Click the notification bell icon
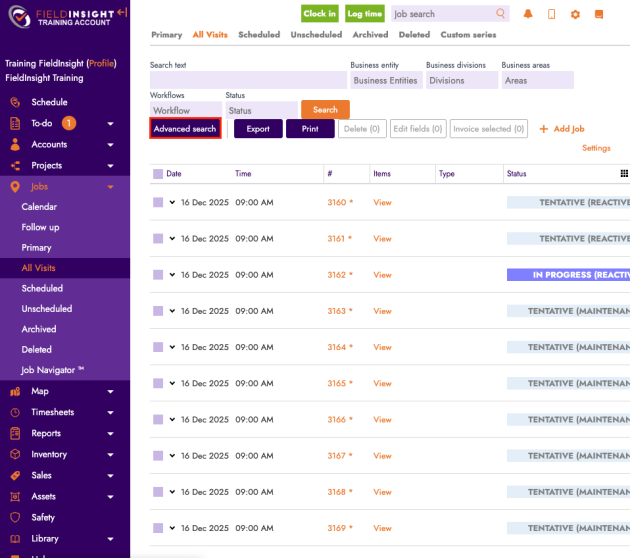This screenshot has width=630, height=558. [527, 14]
